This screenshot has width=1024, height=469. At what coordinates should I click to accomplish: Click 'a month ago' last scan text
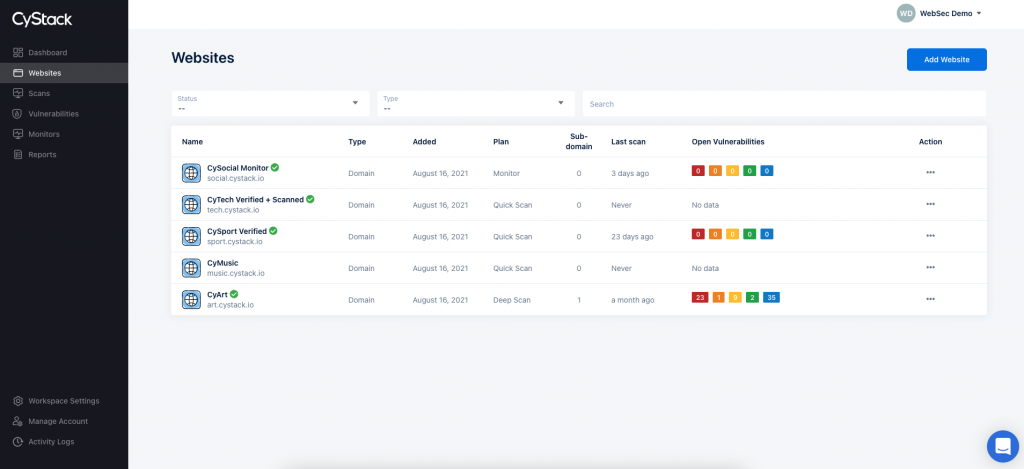633,300
